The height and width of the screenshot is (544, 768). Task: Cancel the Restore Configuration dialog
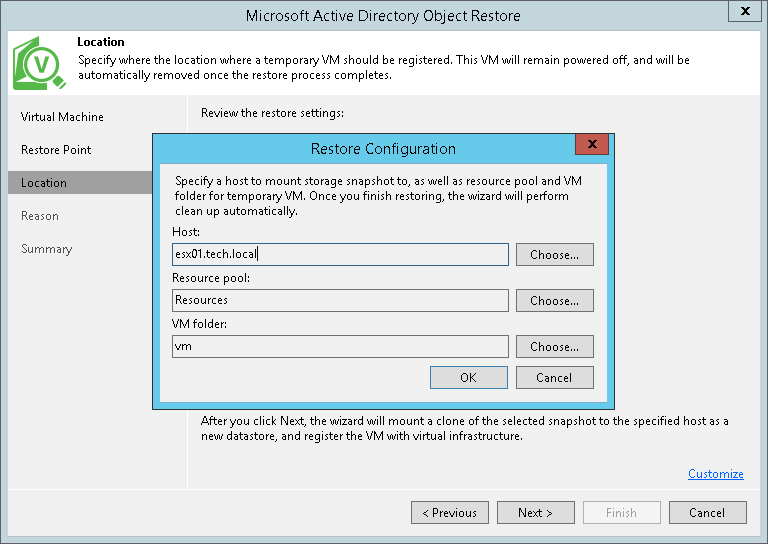(x=554, y=377)
